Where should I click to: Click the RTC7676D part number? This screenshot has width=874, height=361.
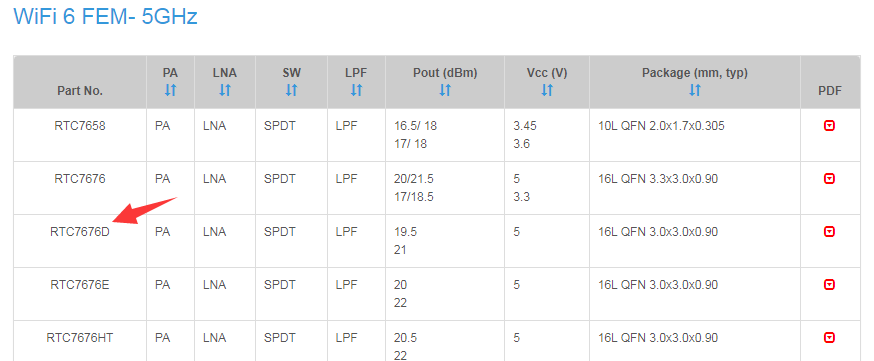point(80,232)
